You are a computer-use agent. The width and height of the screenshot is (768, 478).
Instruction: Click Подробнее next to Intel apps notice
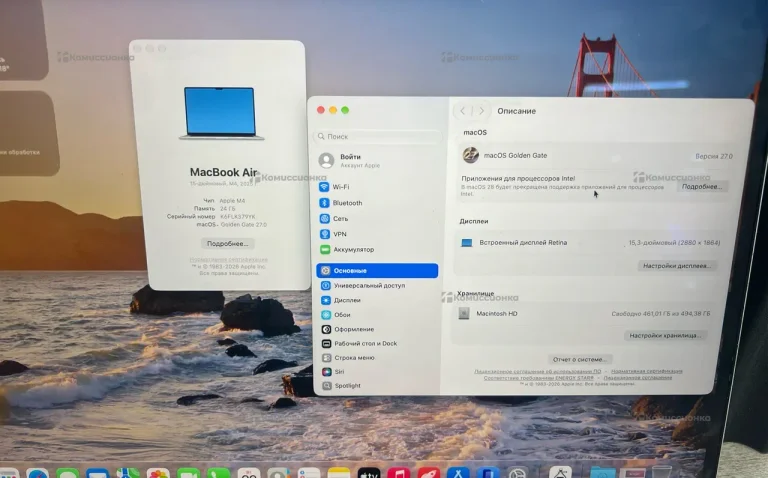[x=702, y=187]
